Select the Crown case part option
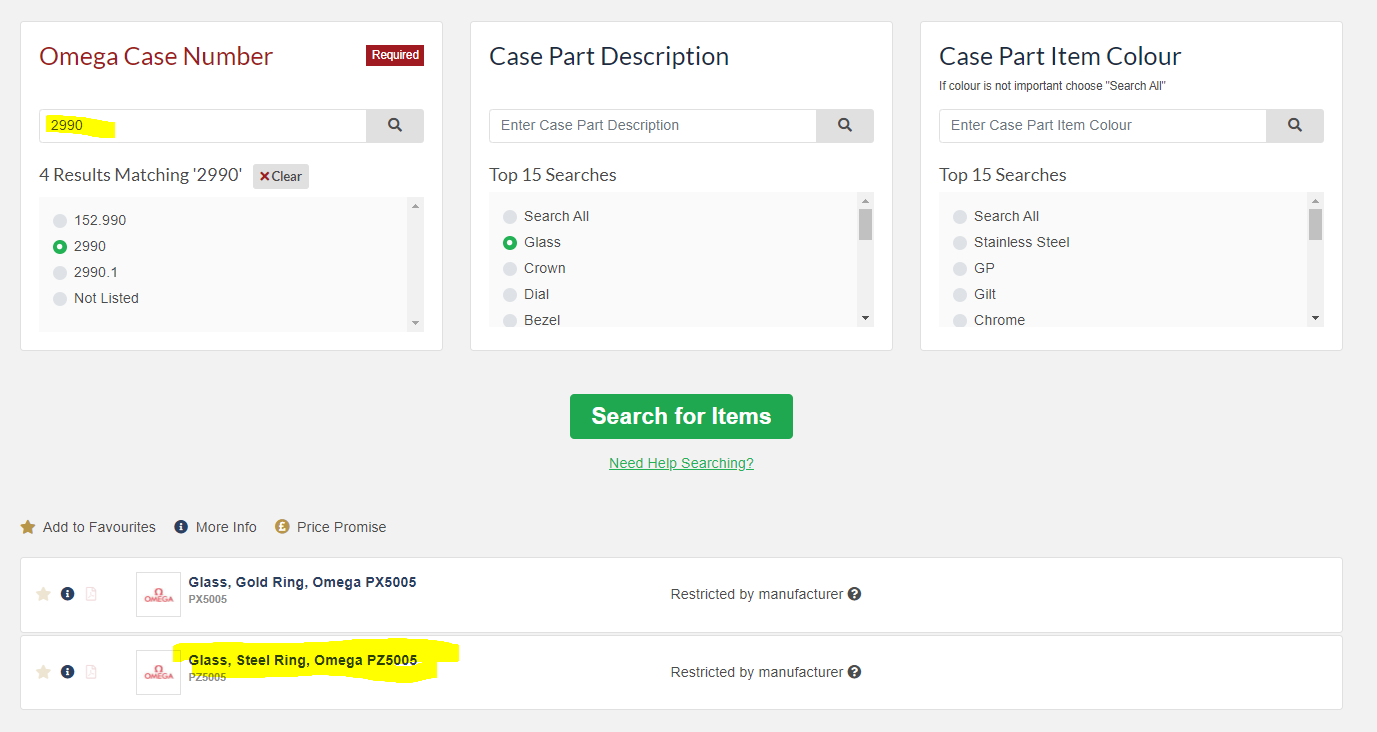The width and height of the screenshot is (1377, 732). coord(510,269)
